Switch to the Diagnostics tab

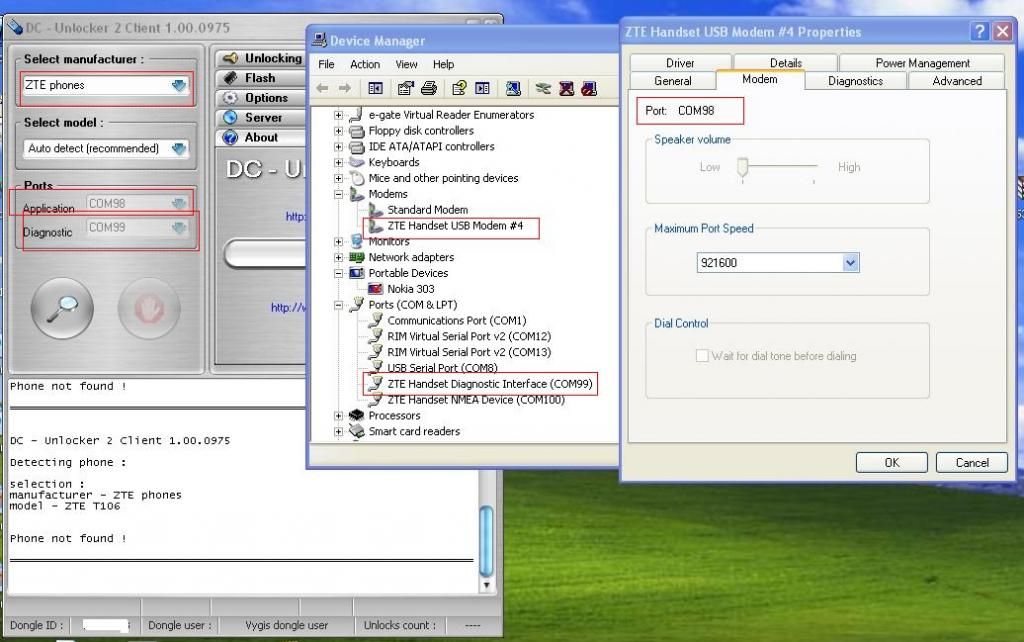(x=855, y=81)
